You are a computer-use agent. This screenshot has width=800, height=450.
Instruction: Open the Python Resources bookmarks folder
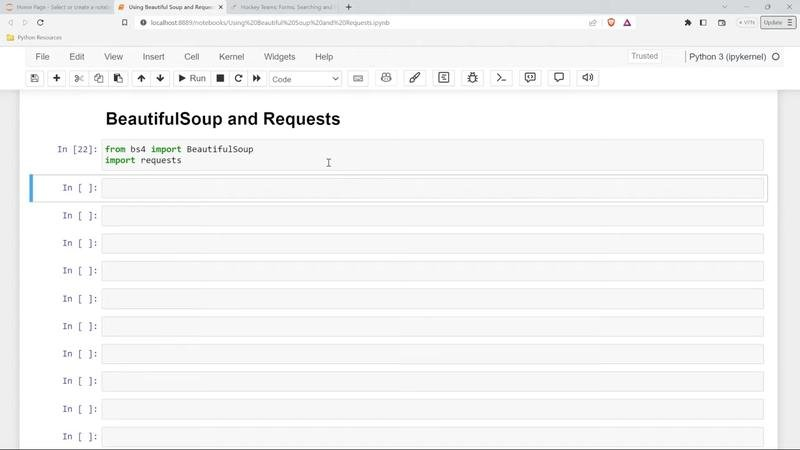[34, 38]
